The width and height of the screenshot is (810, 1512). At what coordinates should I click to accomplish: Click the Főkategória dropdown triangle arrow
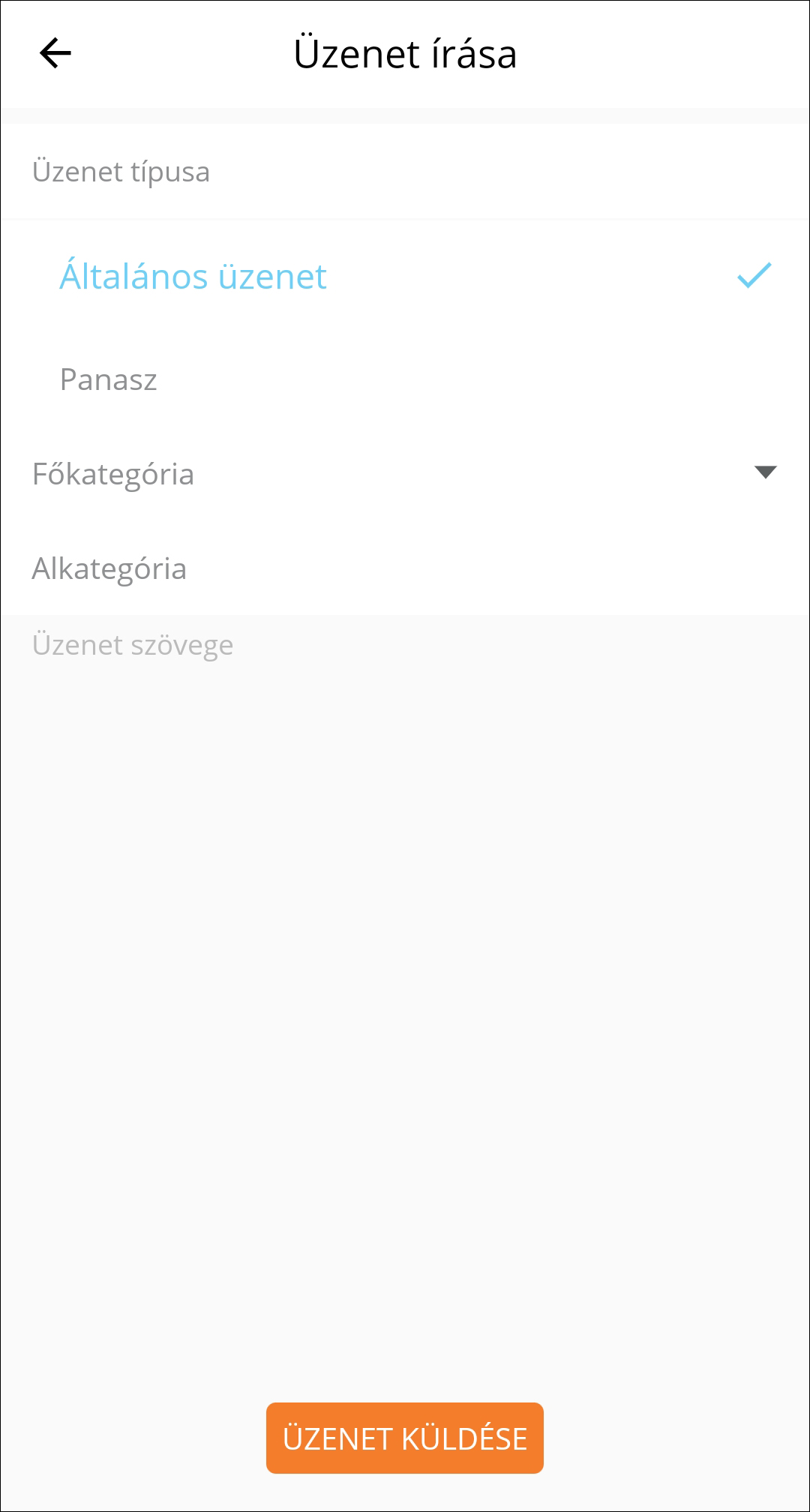pos(765,472)
